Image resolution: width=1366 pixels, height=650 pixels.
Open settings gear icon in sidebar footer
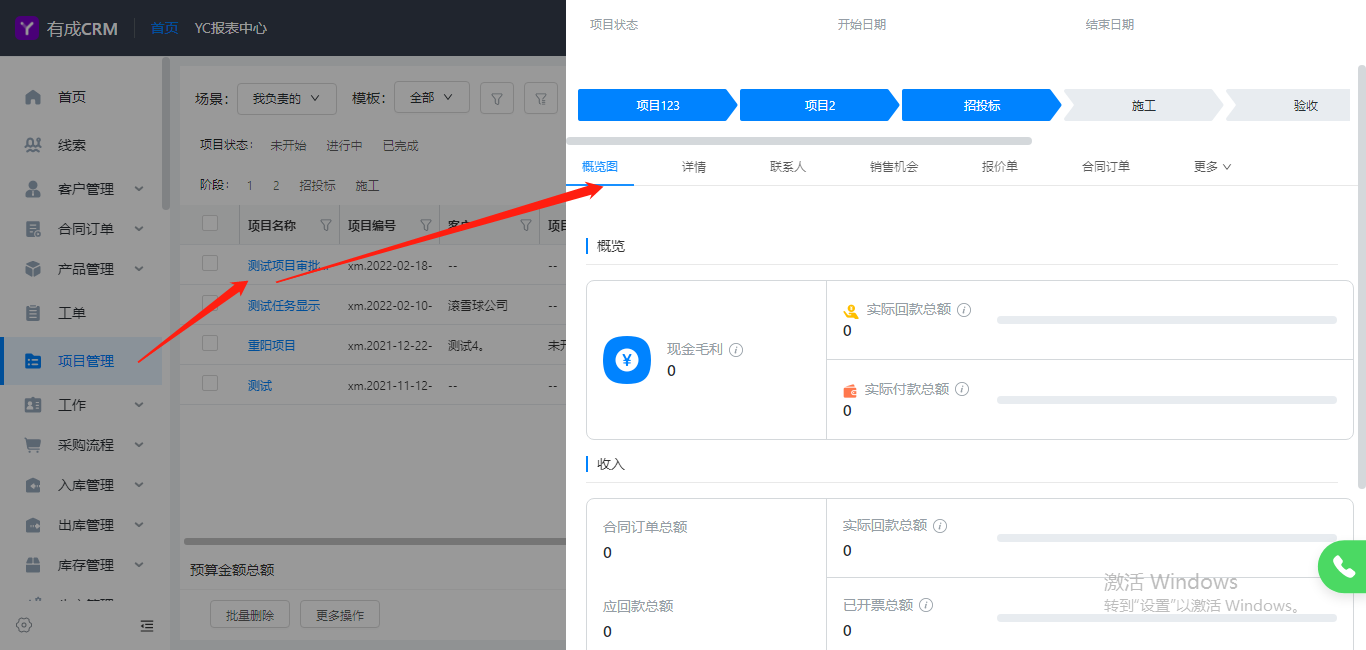(25, 625)
